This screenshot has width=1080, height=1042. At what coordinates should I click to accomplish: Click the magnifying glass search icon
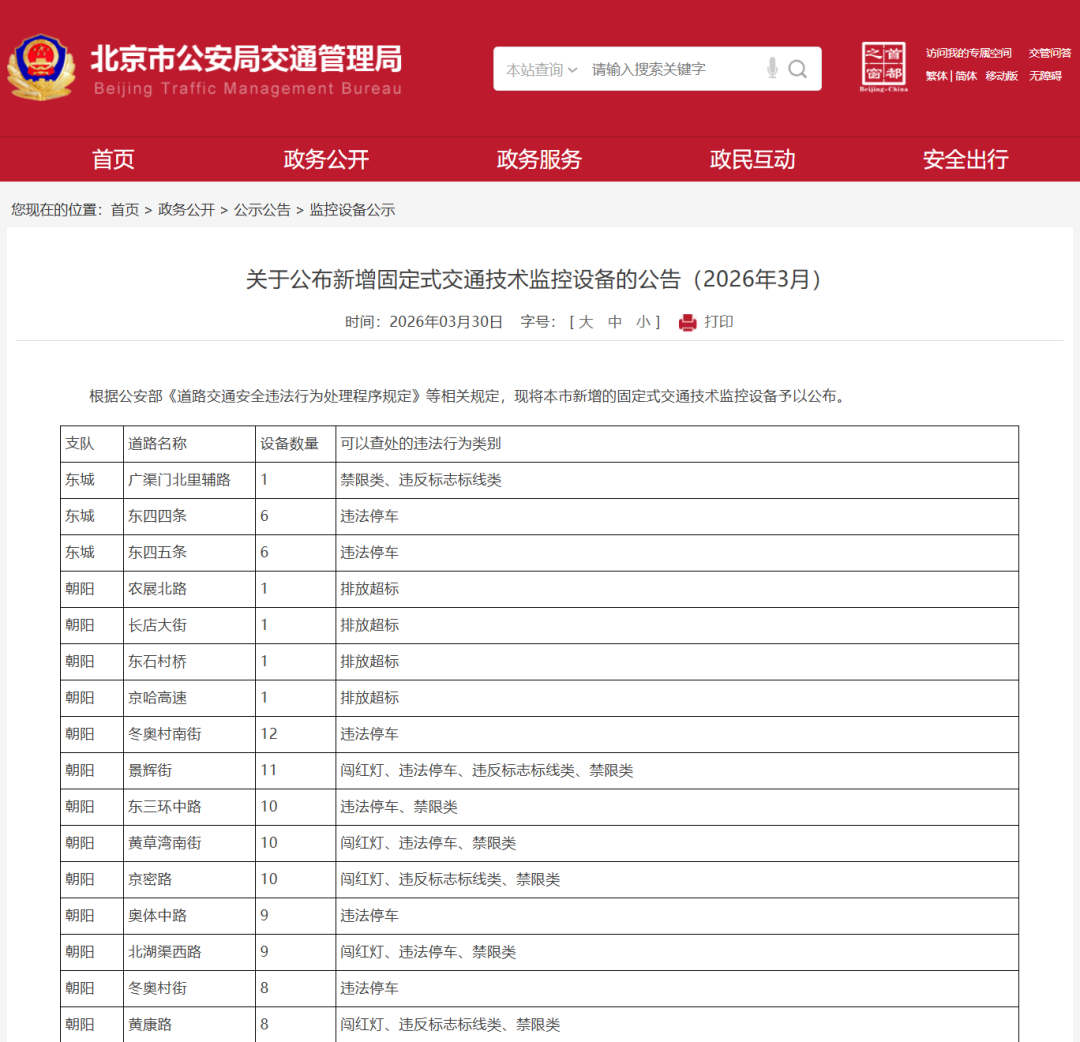[x=798, y=69]
